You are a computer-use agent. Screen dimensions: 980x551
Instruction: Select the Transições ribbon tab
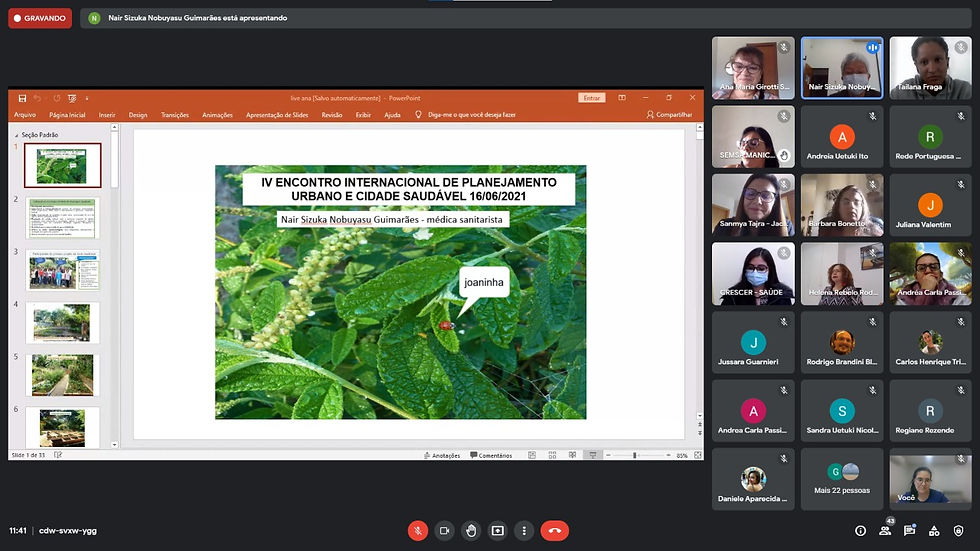coord(174,115)
